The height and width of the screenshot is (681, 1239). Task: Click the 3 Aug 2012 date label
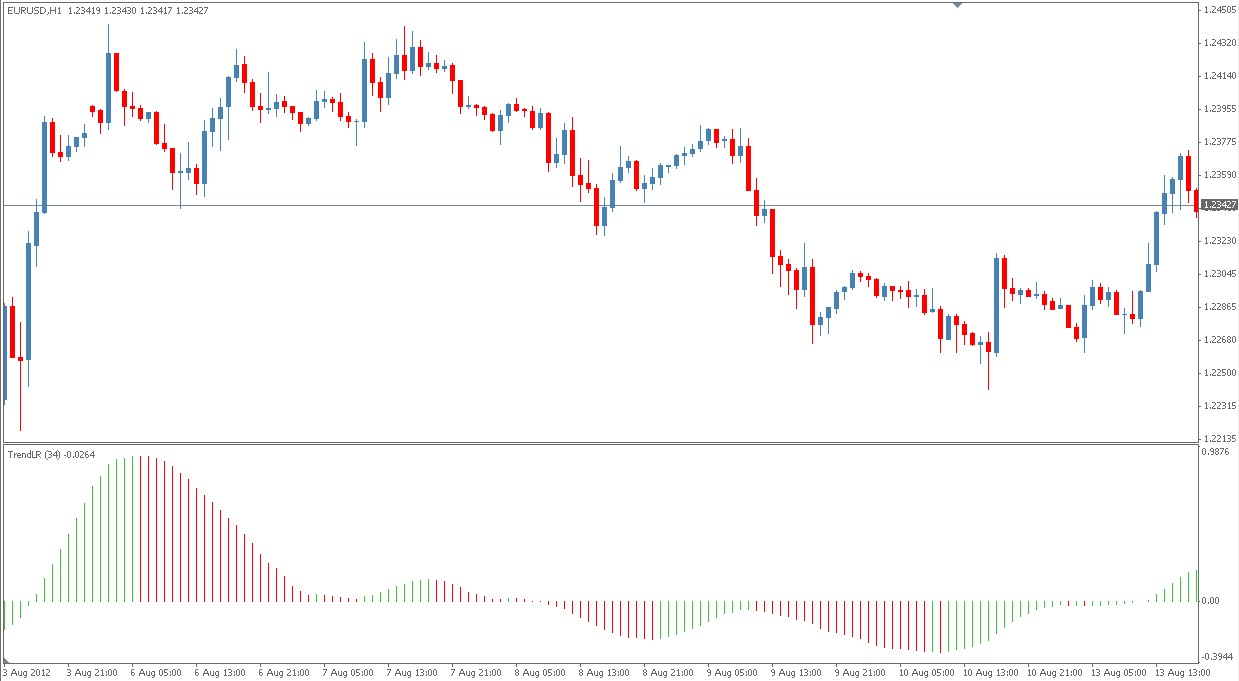point(27,673)
